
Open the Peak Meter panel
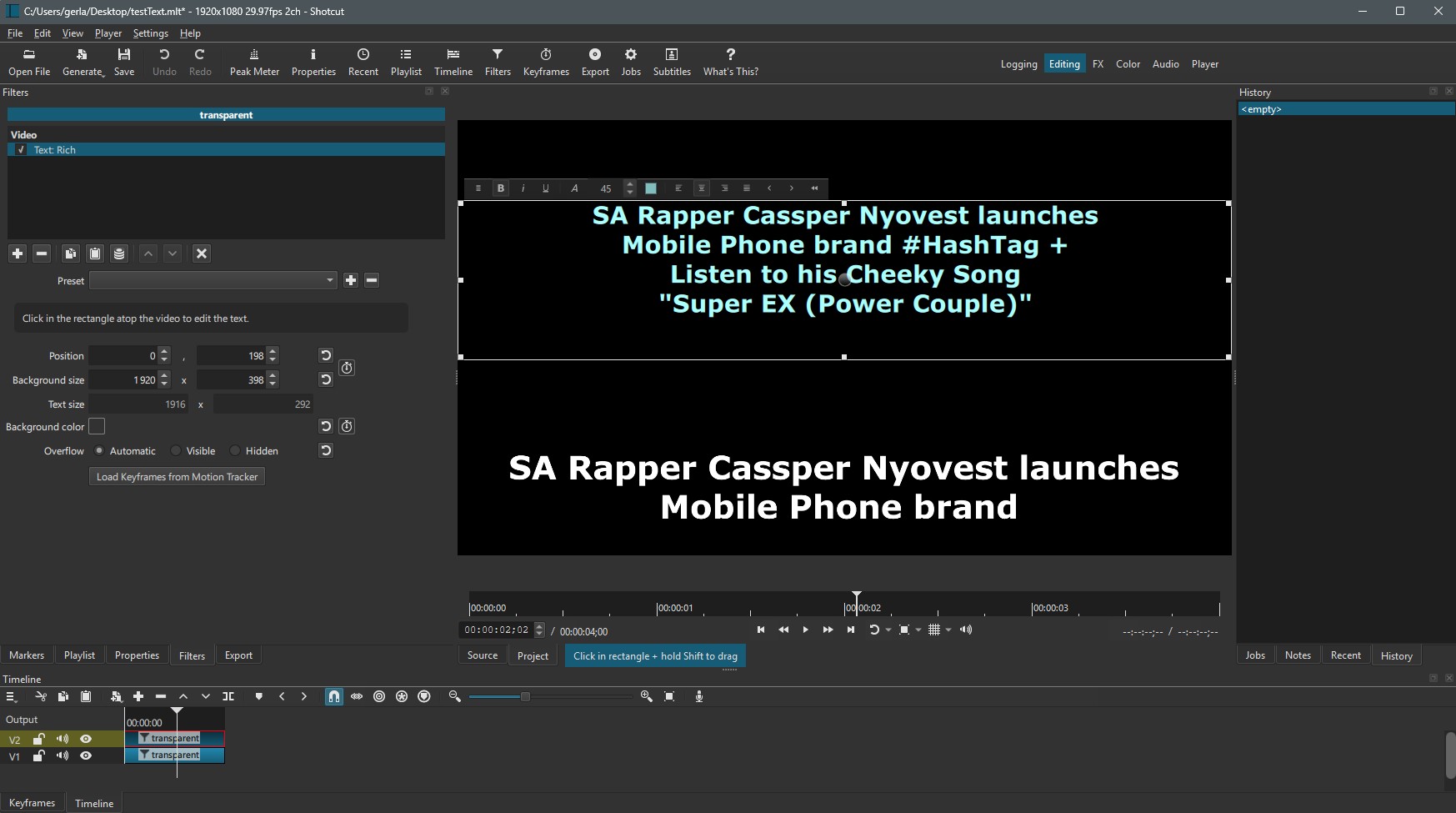(x=254, y=63)
